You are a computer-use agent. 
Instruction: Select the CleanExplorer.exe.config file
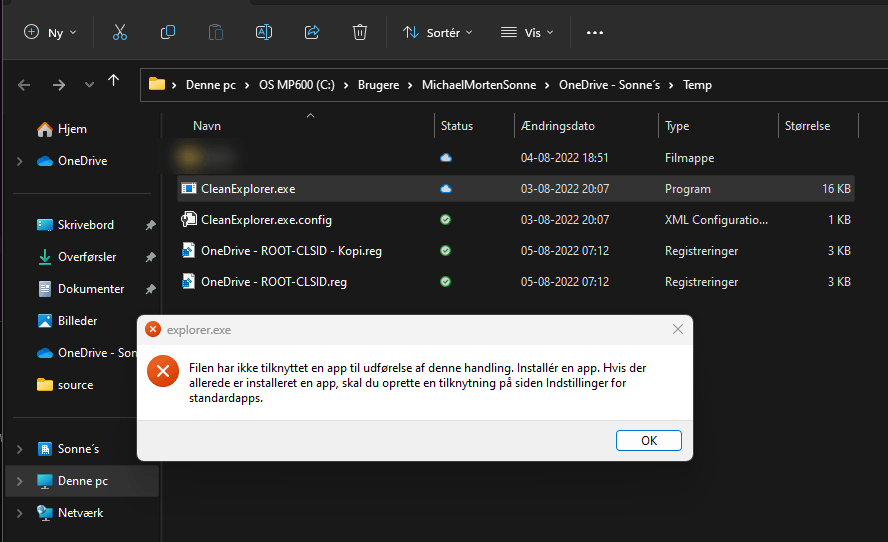[515, 220]
